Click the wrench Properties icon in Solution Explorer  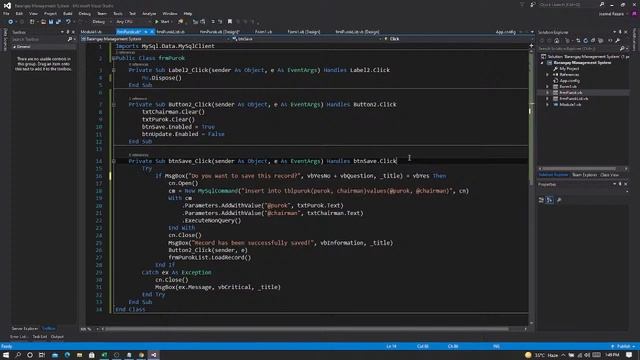click(618, 40)
